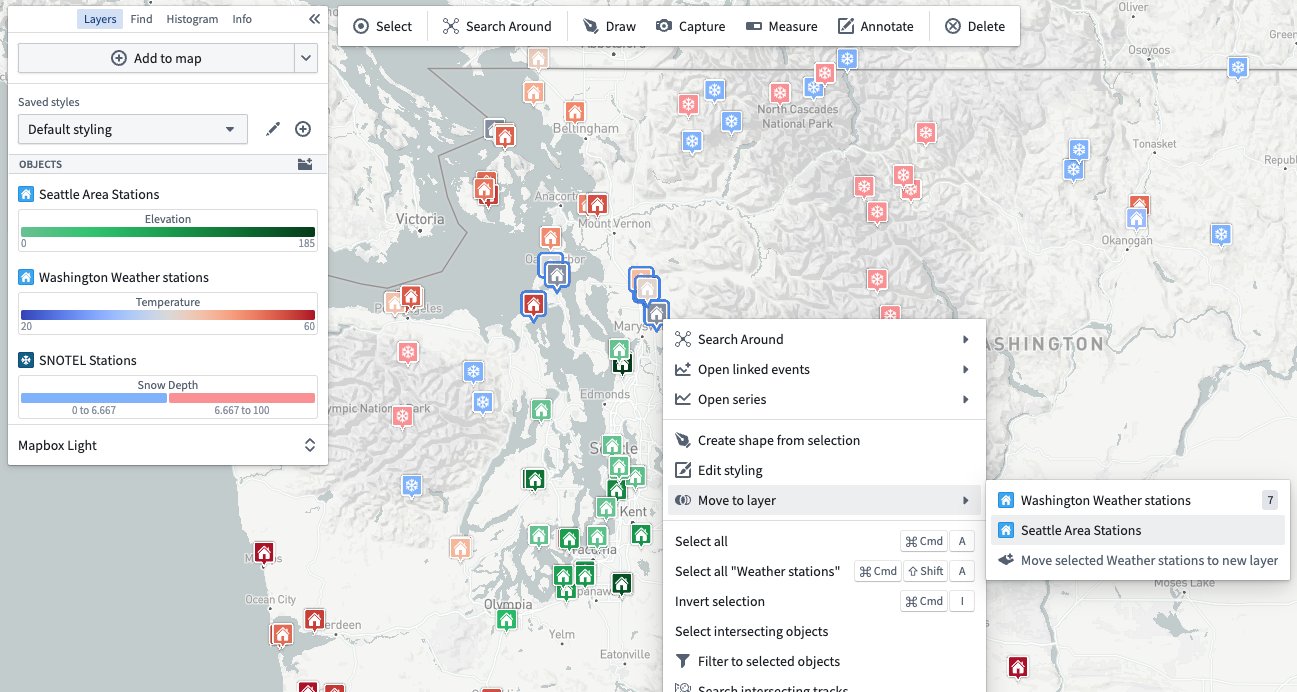The image size is (1297, 692).
Task: Open the Annotate tool
Action: point(876,26)
